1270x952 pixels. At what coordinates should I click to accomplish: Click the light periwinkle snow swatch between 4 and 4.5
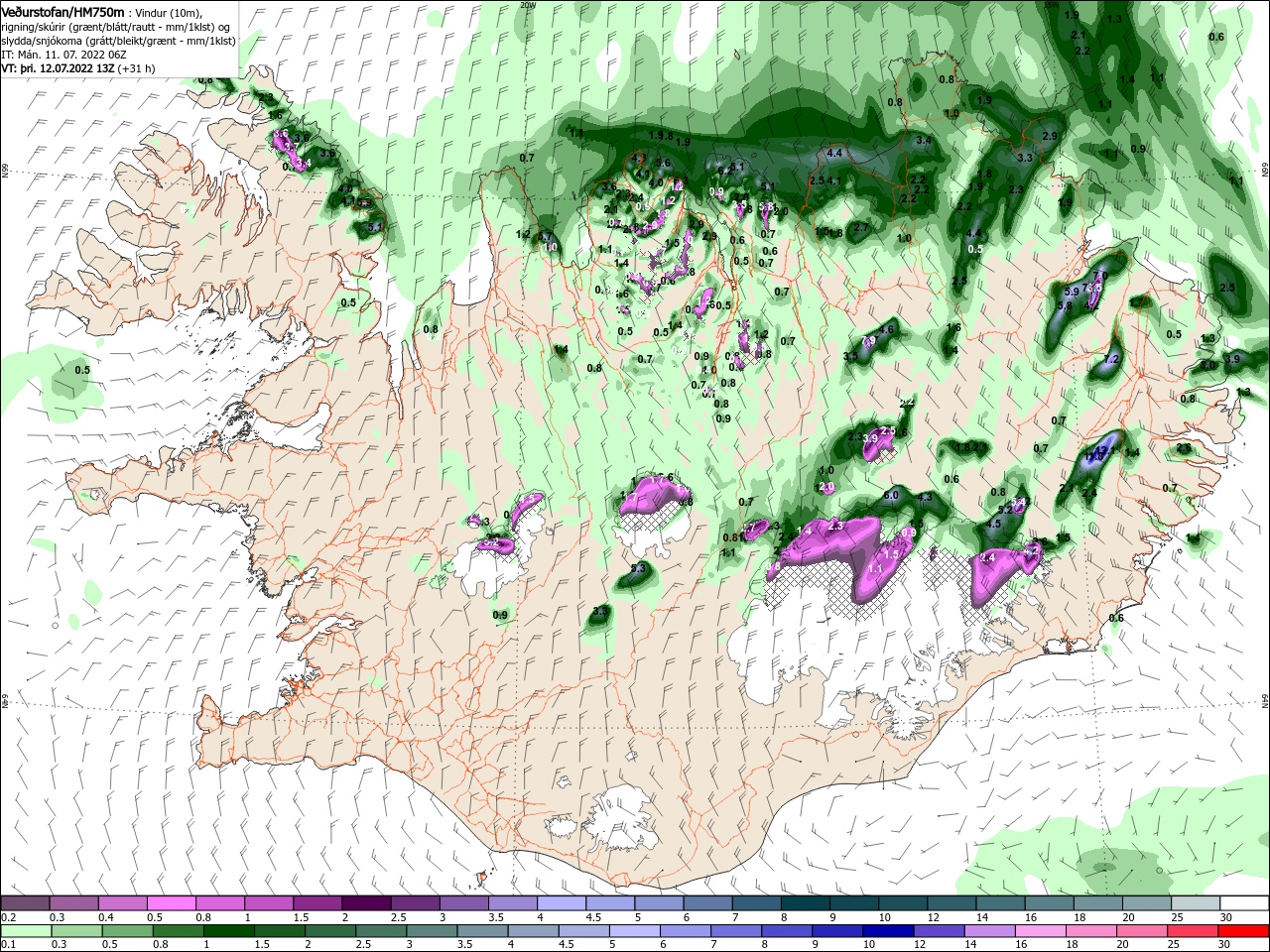(561, 903)
